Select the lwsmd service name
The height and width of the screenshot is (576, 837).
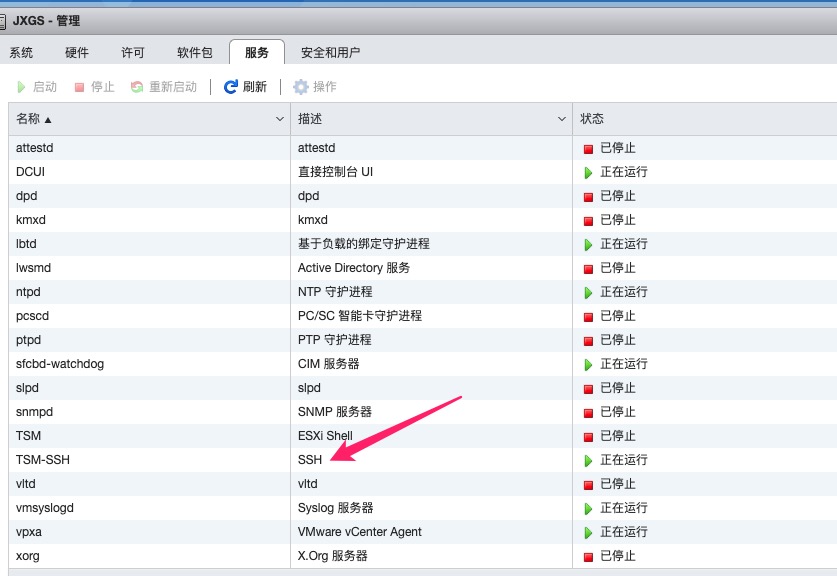33,267
